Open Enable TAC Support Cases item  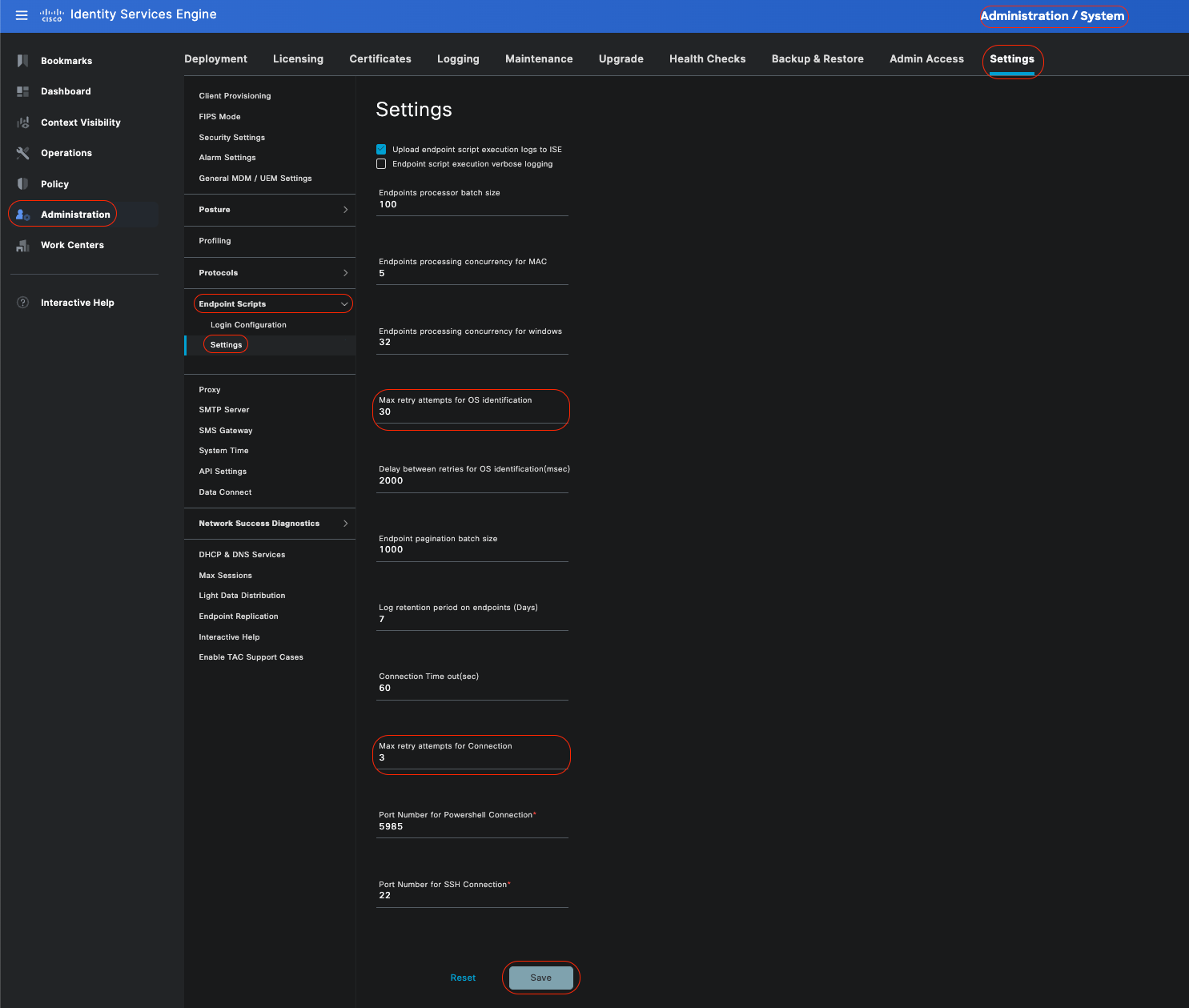(251, 657)
